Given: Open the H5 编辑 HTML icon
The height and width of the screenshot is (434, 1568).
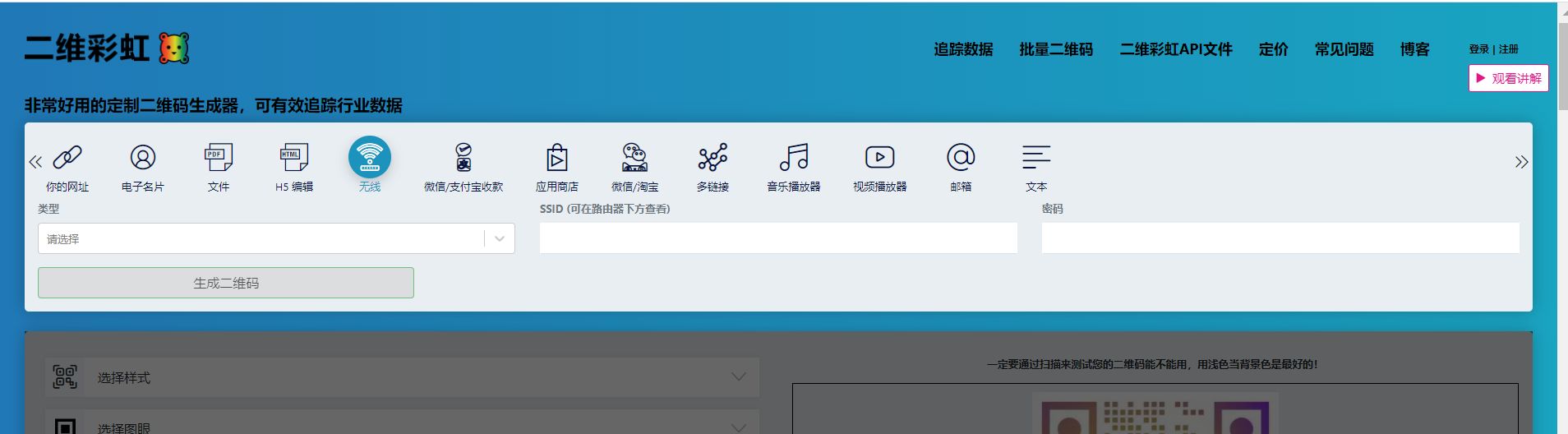Looking at the screenshot, I should (293, 158).
